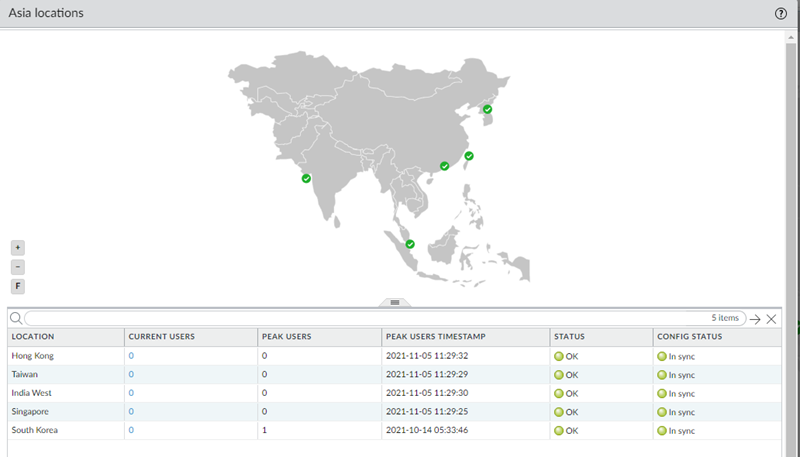
Task: Zoom in the map with plus button
Action: click(18, 247)
